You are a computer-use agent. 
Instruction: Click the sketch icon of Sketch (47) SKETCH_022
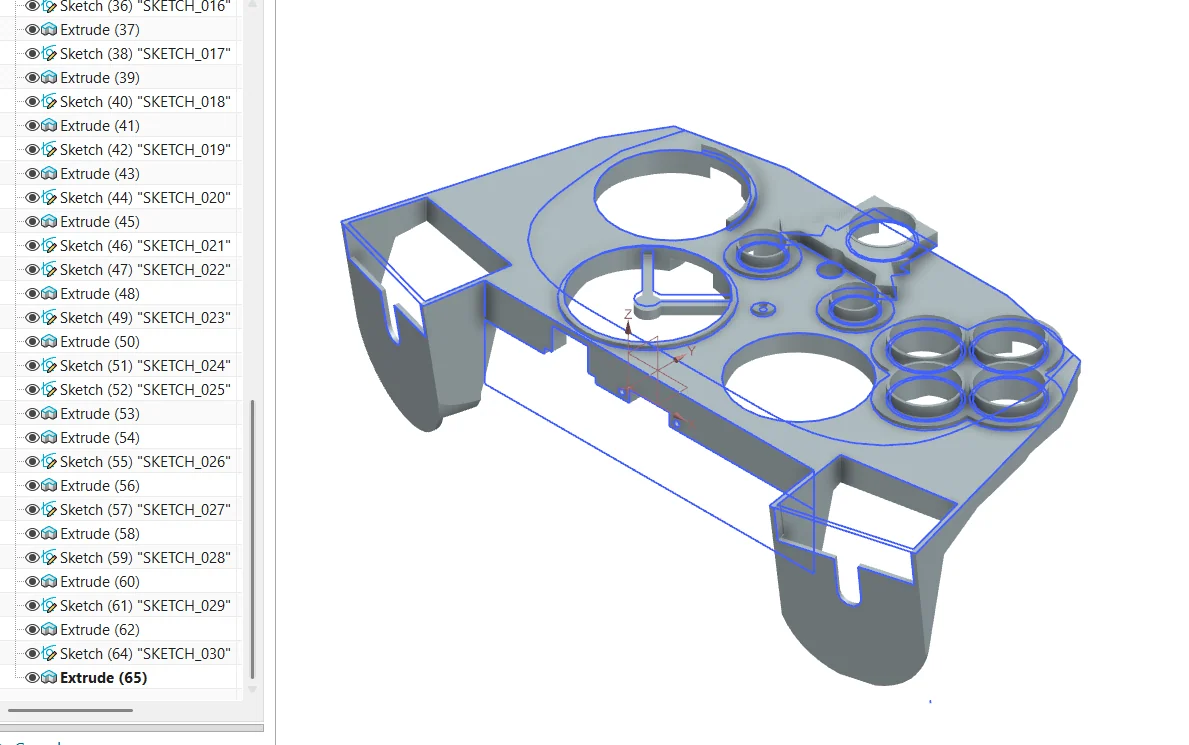49,270
